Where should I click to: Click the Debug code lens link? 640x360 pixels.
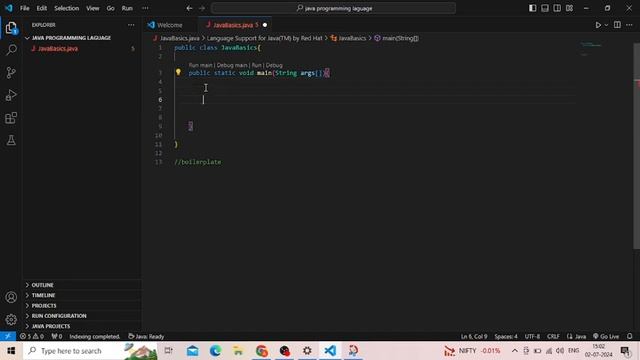pos(274,65)
